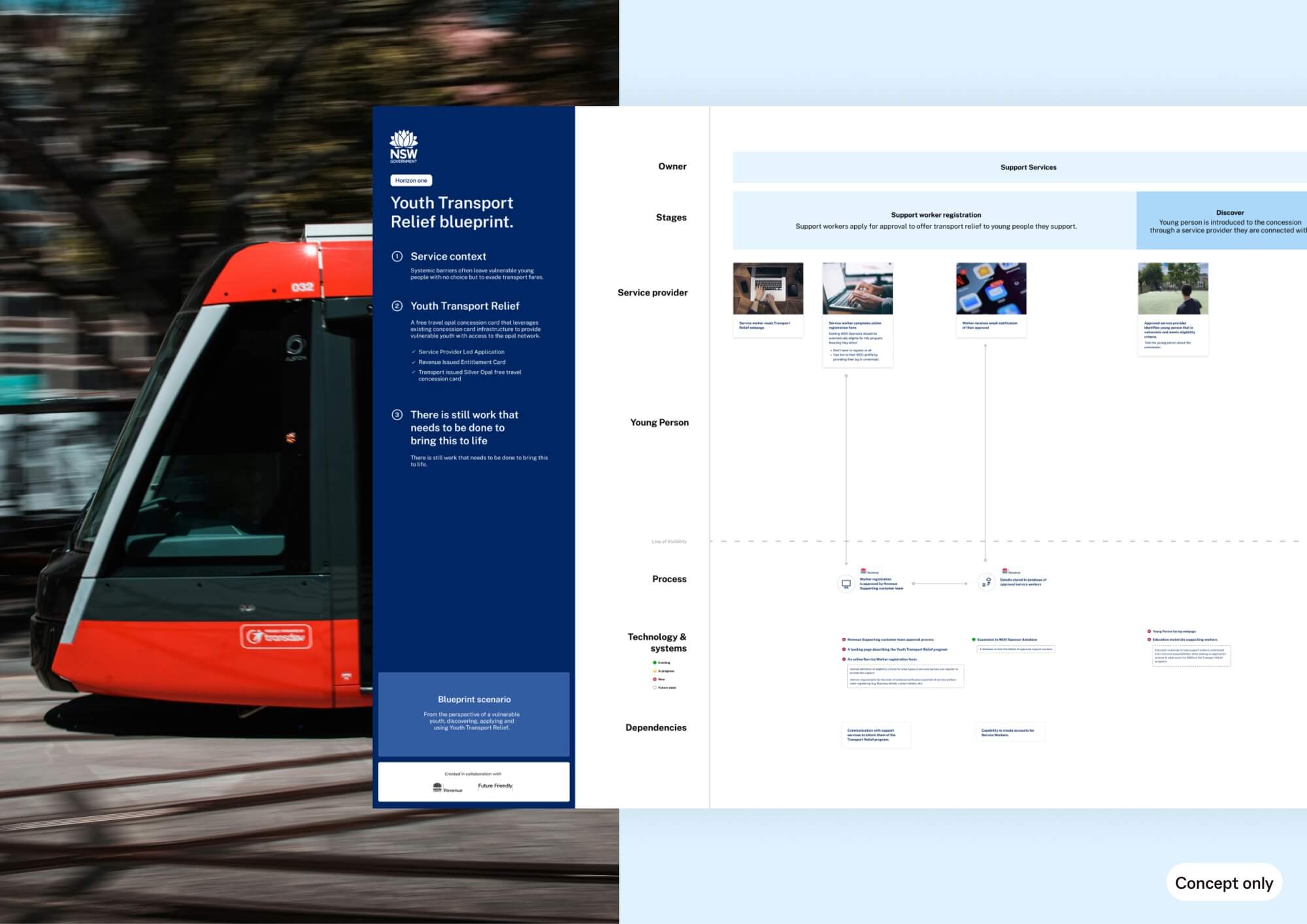Click the cloud database process icon
This screenshot has width=1307, height=924.
pyautogui.click(x=986, y=582)
